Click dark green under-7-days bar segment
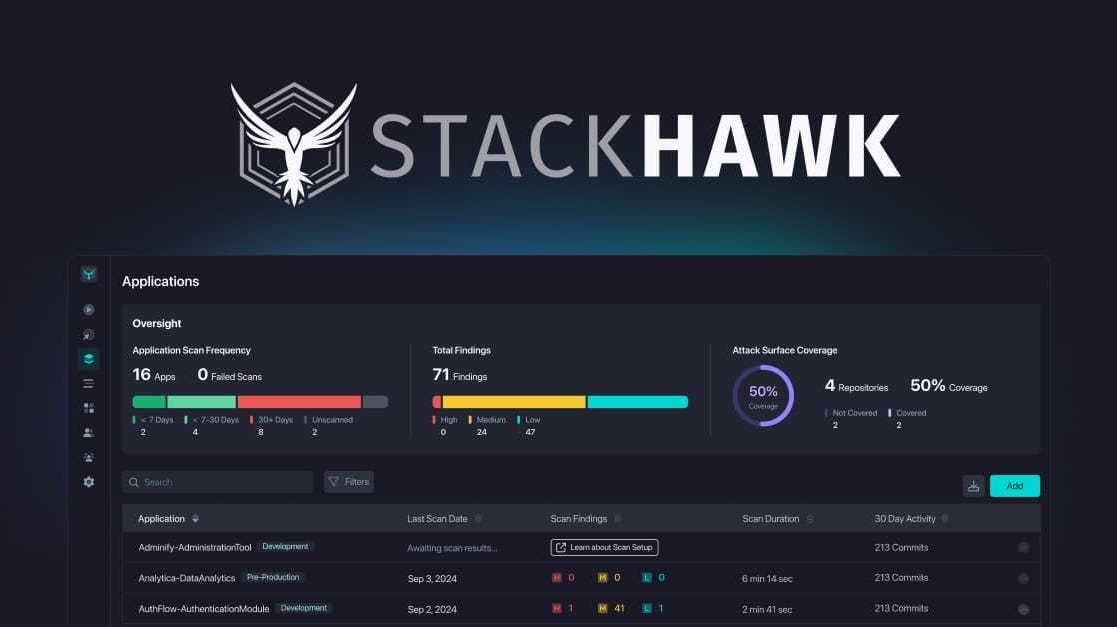This screenshot has height=627, width=1117. [x=149, y=402]
